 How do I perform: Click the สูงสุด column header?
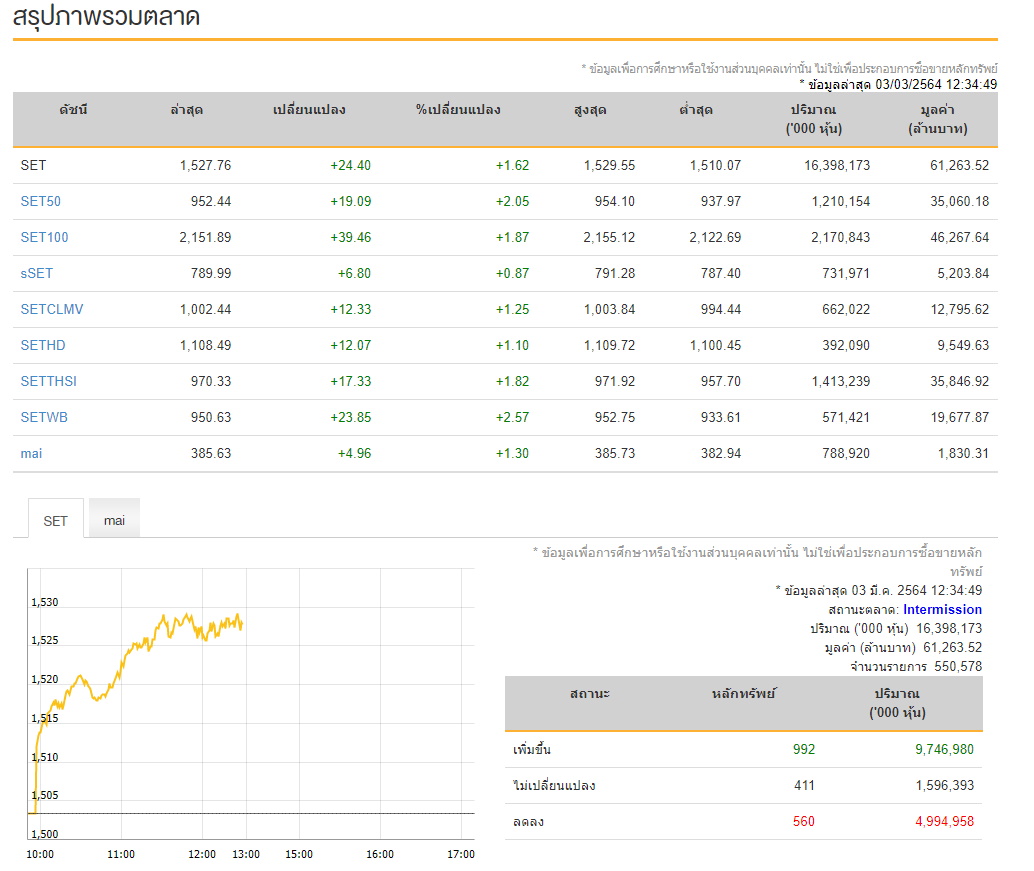(590, 109)
